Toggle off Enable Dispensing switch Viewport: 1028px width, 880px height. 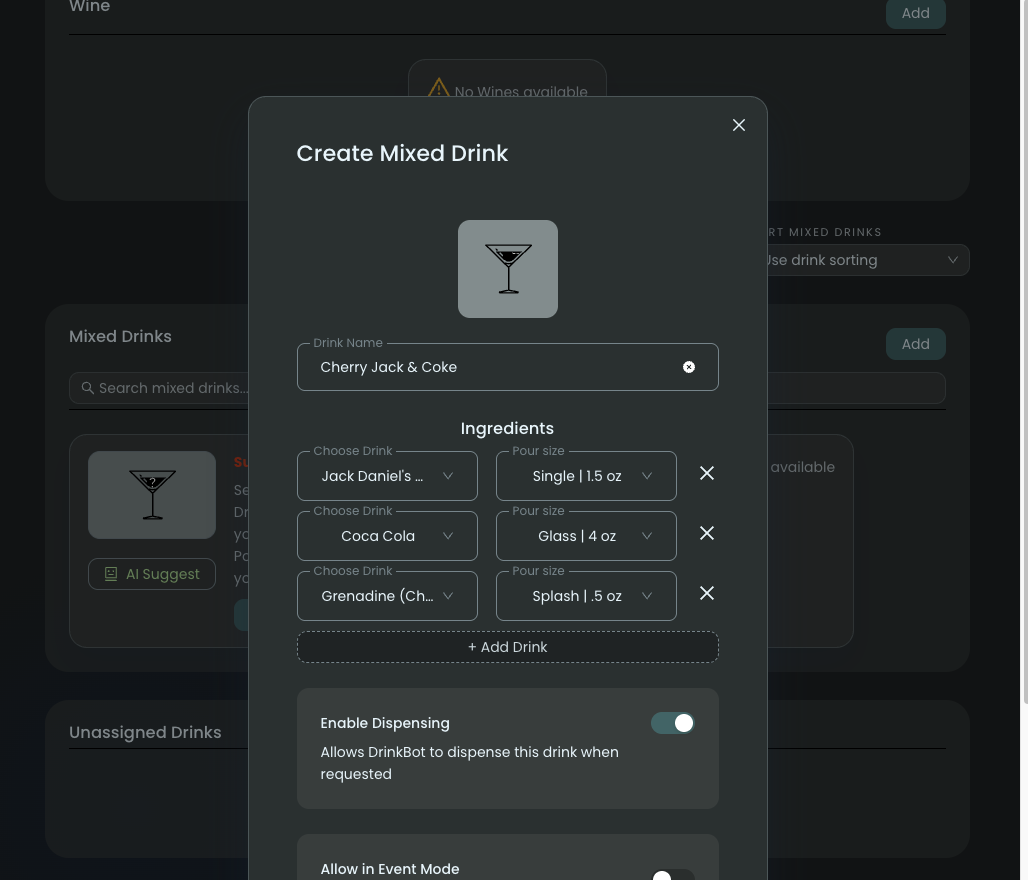pyautogui.click(x=673, y=723)
